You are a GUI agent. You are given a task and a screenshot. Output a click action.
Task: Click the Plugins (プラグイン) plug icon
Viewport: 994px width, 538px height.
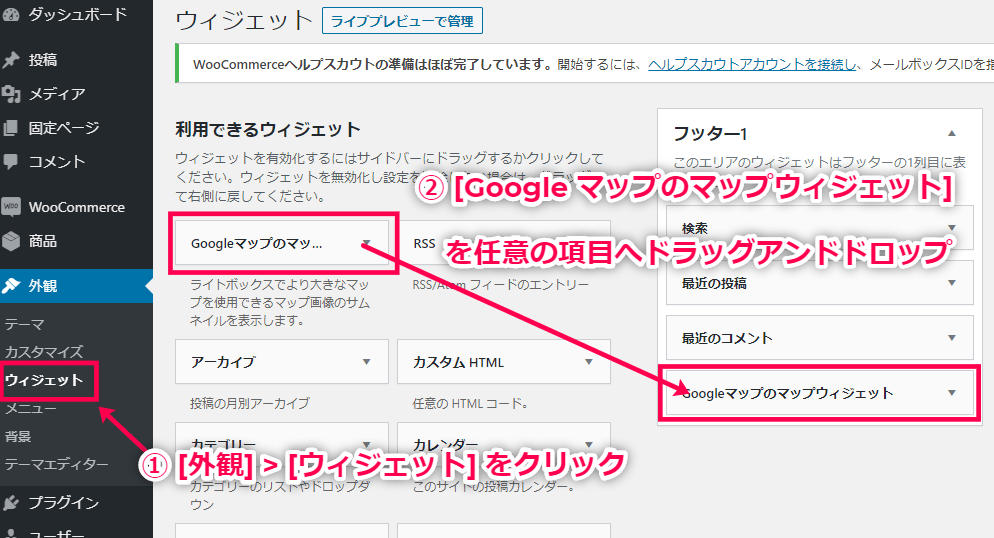coord(11,503)
